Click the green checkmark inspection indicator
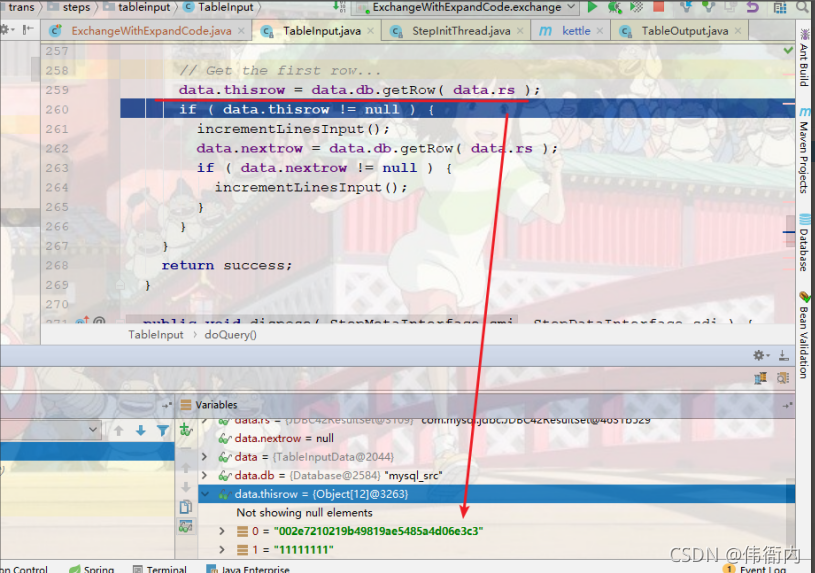Image resolution: width=815 pixels, height=573 pixels. 788,50
